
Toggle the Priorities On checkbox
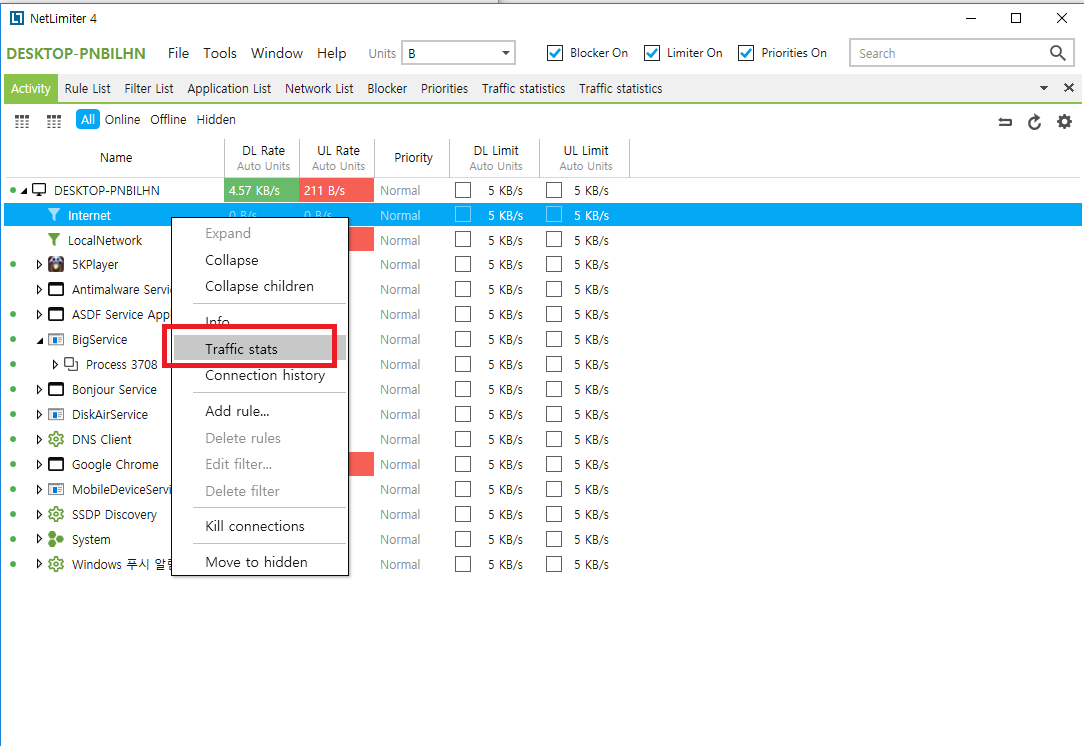[745, 53]
